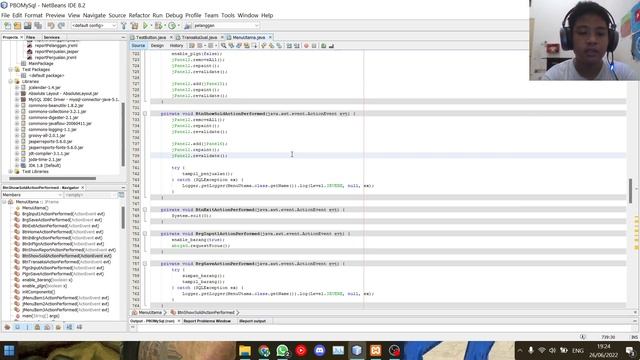640x360 pixels.
Task: Open XAMPP from the taskbar
Action: click(376, 351)
